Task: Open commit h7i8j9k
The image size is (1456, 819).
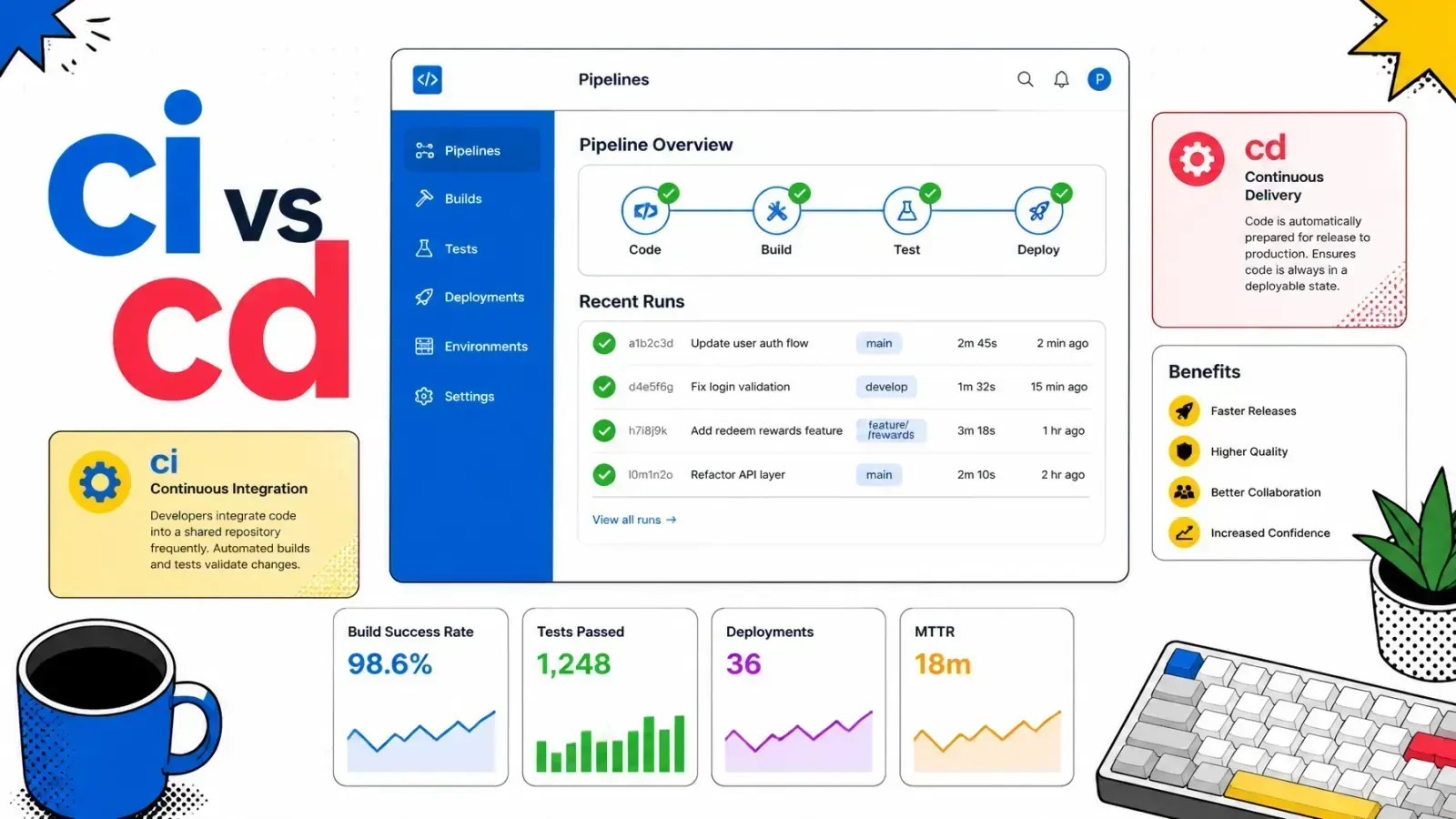Action: 648,430
